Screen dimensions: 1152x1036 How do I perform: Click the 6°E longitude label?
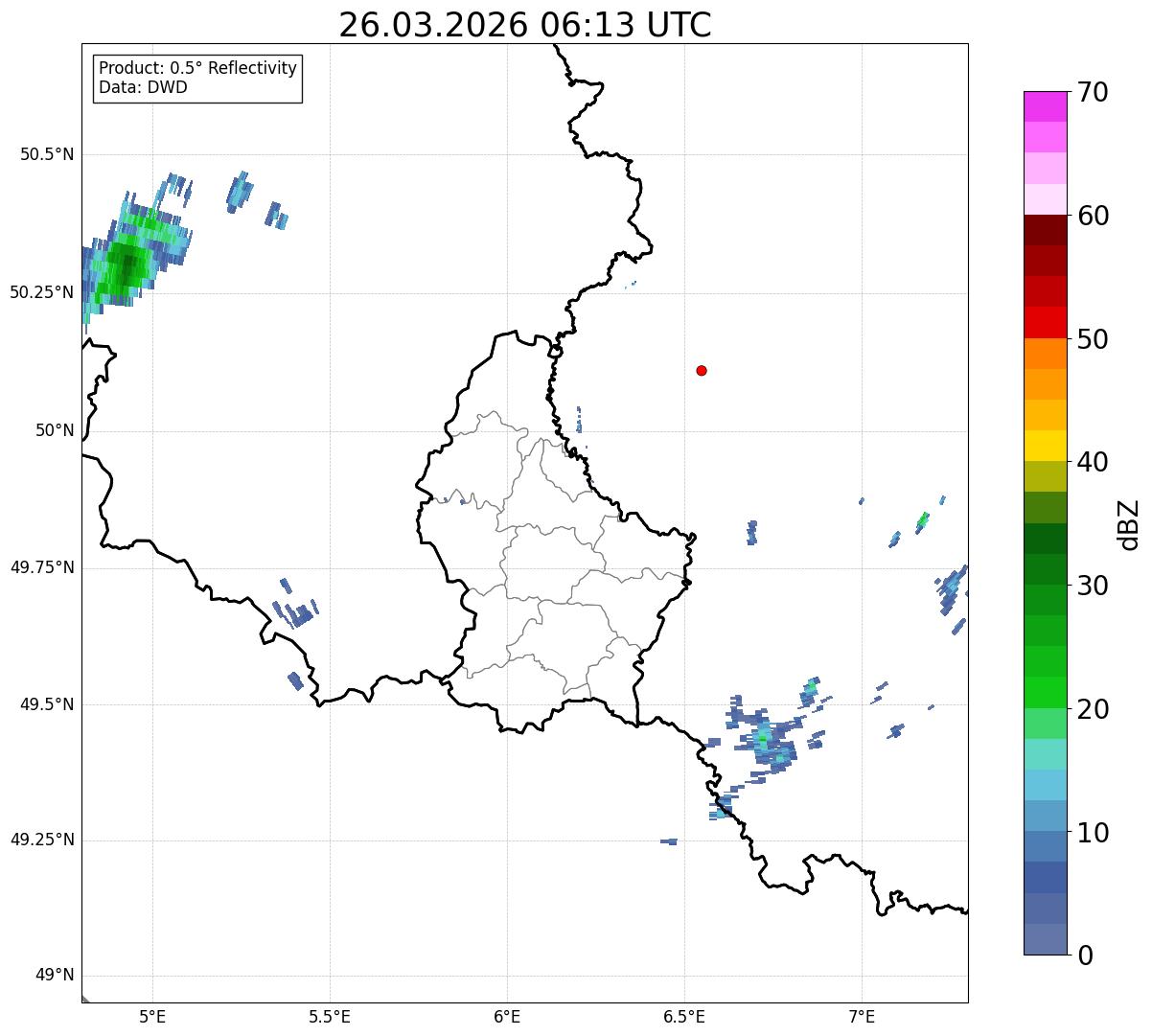[507, 1016]
